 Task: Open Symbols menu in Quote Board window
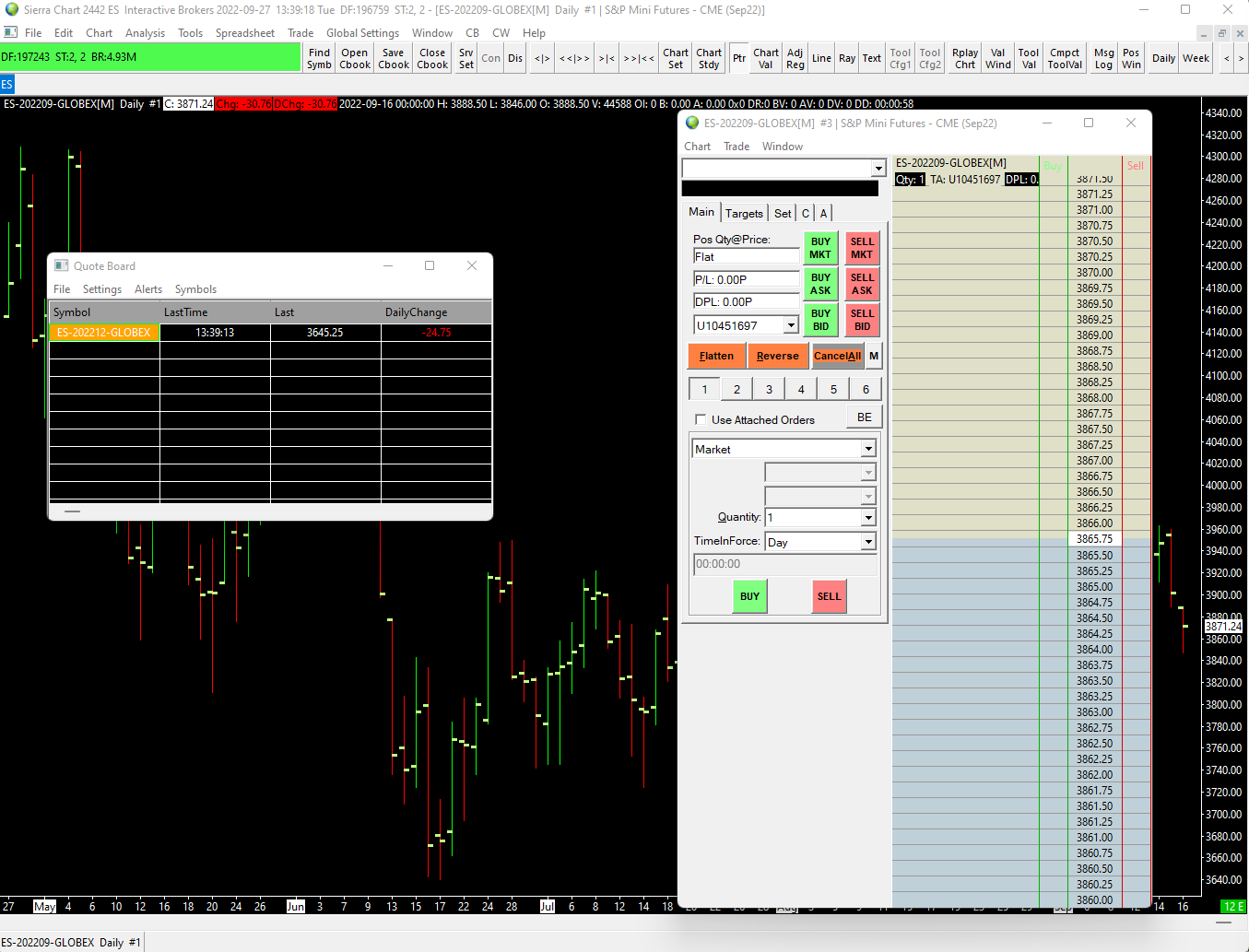pyautogui.click(x=196, y=289)
